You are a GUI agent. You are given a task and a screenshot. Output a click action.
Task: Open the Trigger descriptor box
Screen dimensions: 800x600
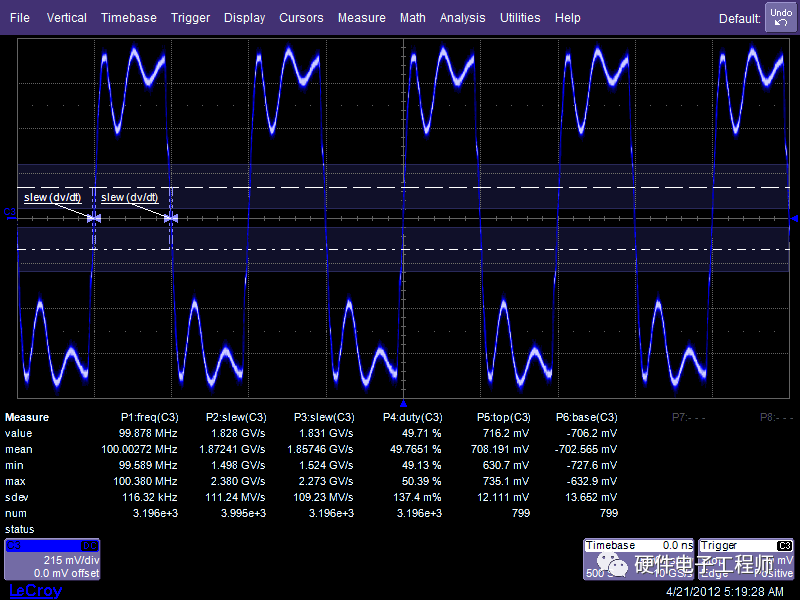click(746, 559)
